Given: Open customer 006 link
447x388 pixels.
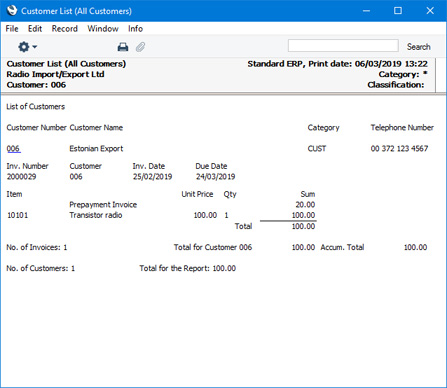Looking at the screenshot, I should [13, 149].
